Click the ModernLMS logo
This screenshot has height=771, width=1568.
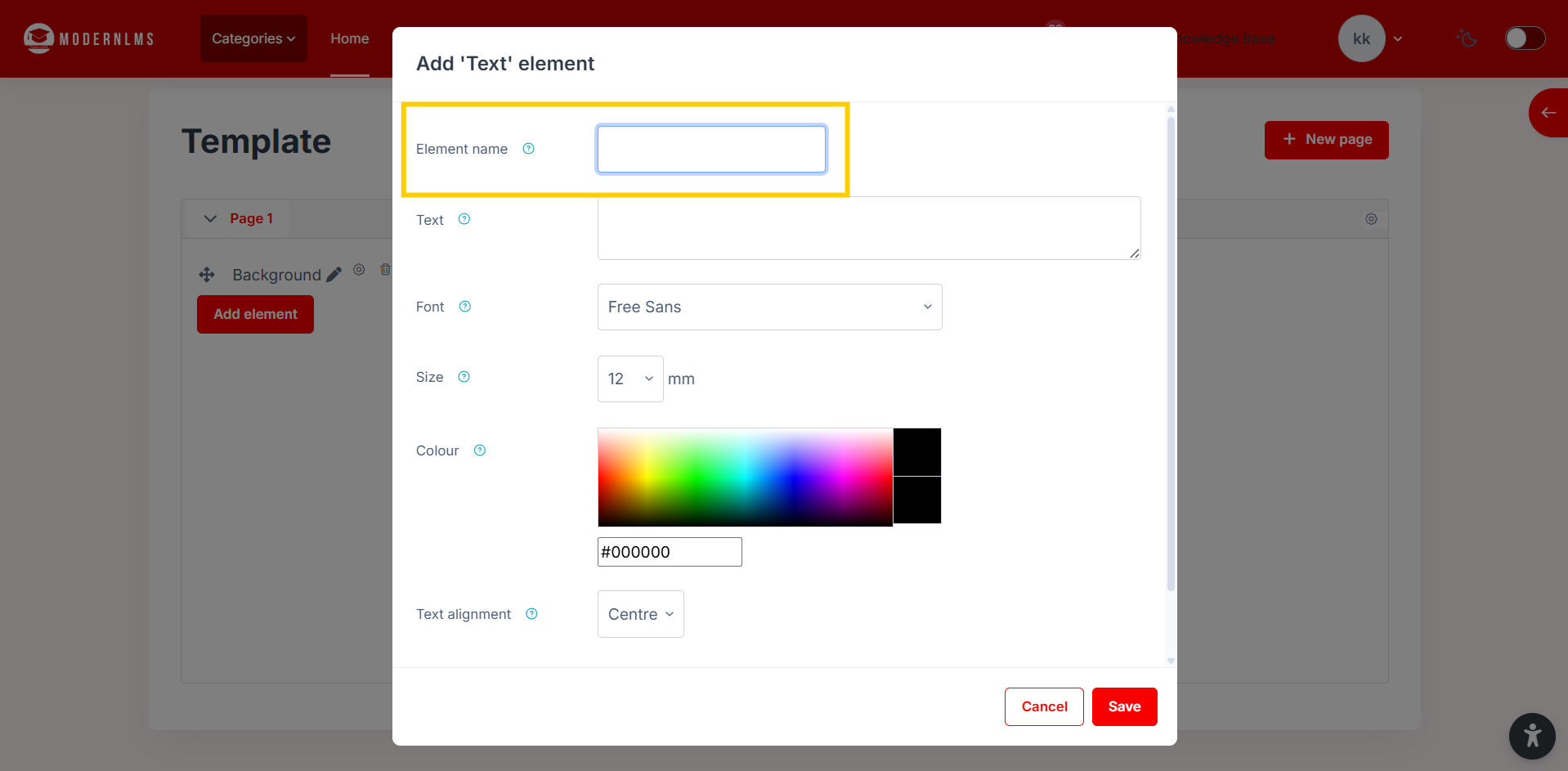(x=88, y=38)
